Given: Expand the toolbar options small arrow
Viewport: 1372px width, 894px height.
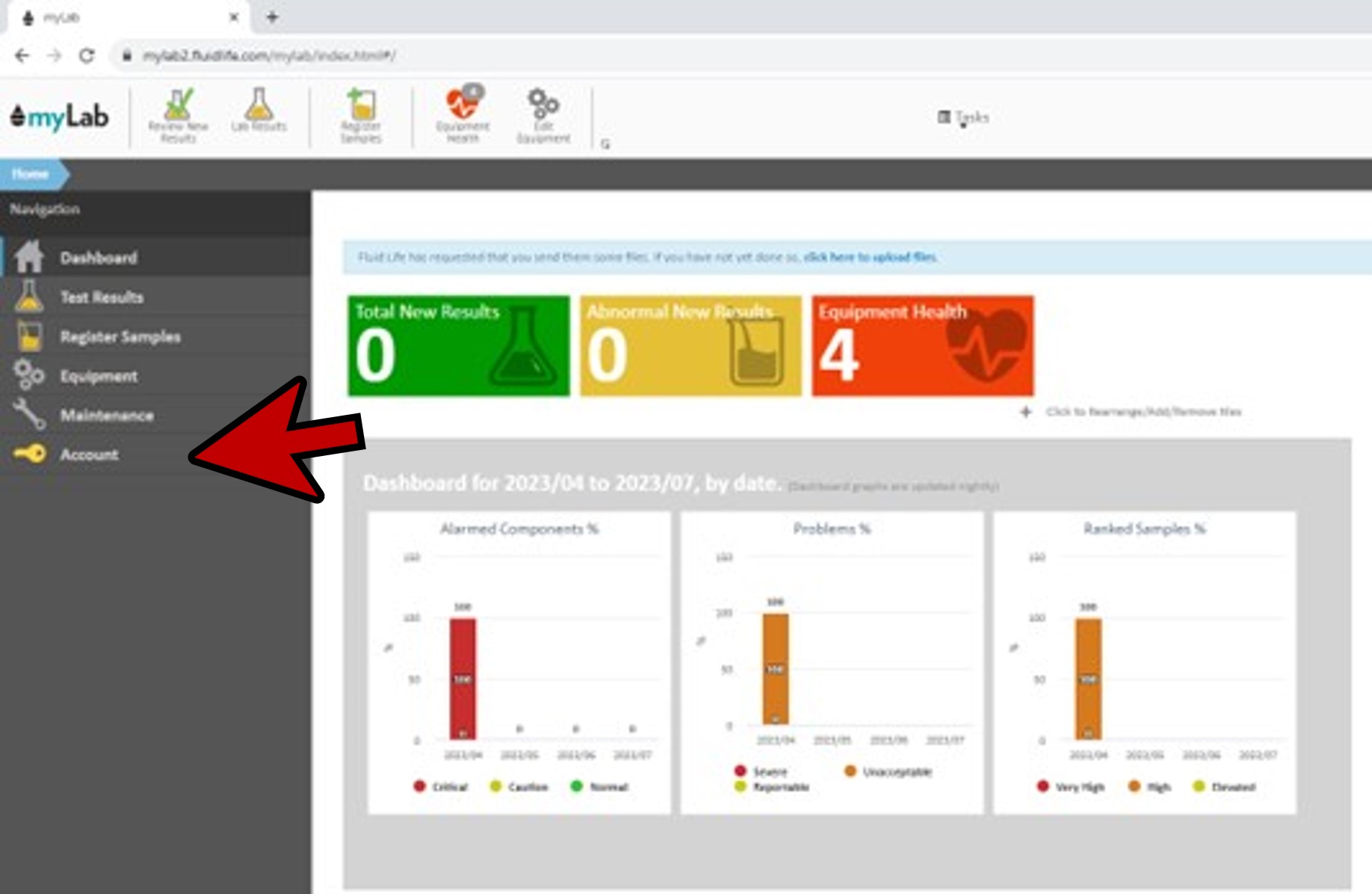Looking at the screenshot, I should [x=605, y=144].
